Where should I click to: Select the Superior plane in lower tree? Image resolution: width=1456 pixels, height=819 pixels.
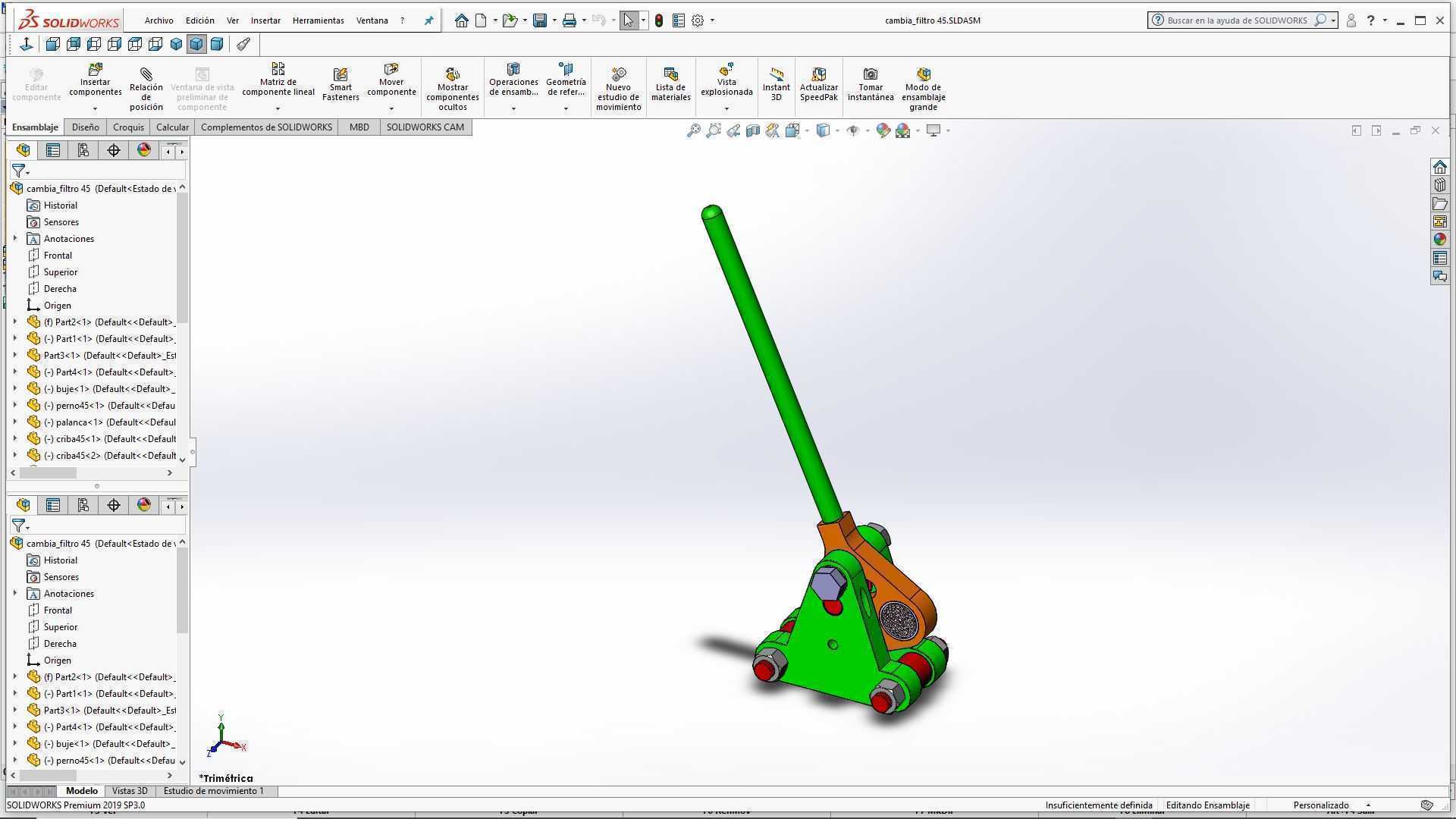point(60,627)
